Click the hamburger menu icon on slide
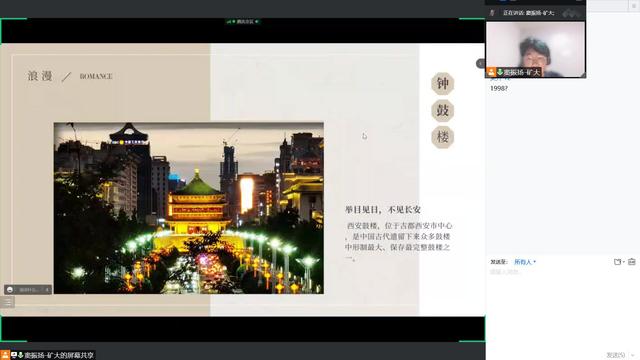 [x=7, y=302]
